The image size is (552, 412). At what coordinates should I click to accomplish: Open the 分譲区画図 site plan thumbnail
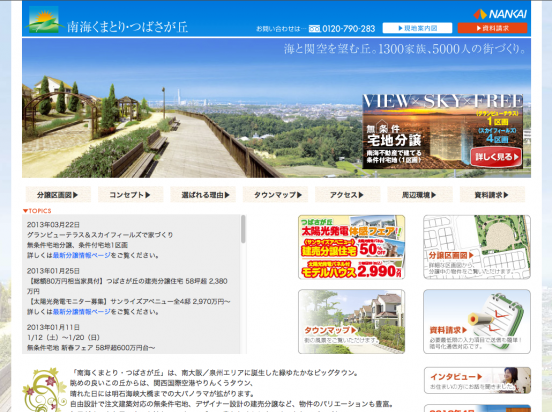click(x=477, y=247)
